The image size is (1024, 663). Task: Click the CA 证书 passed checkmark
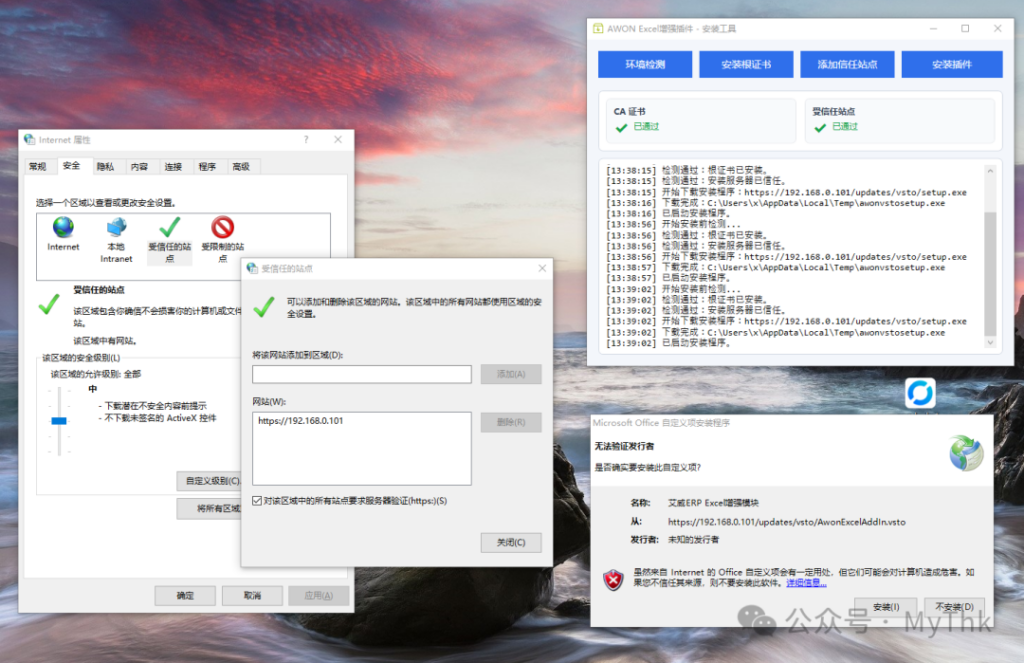[x=621, y=127]
